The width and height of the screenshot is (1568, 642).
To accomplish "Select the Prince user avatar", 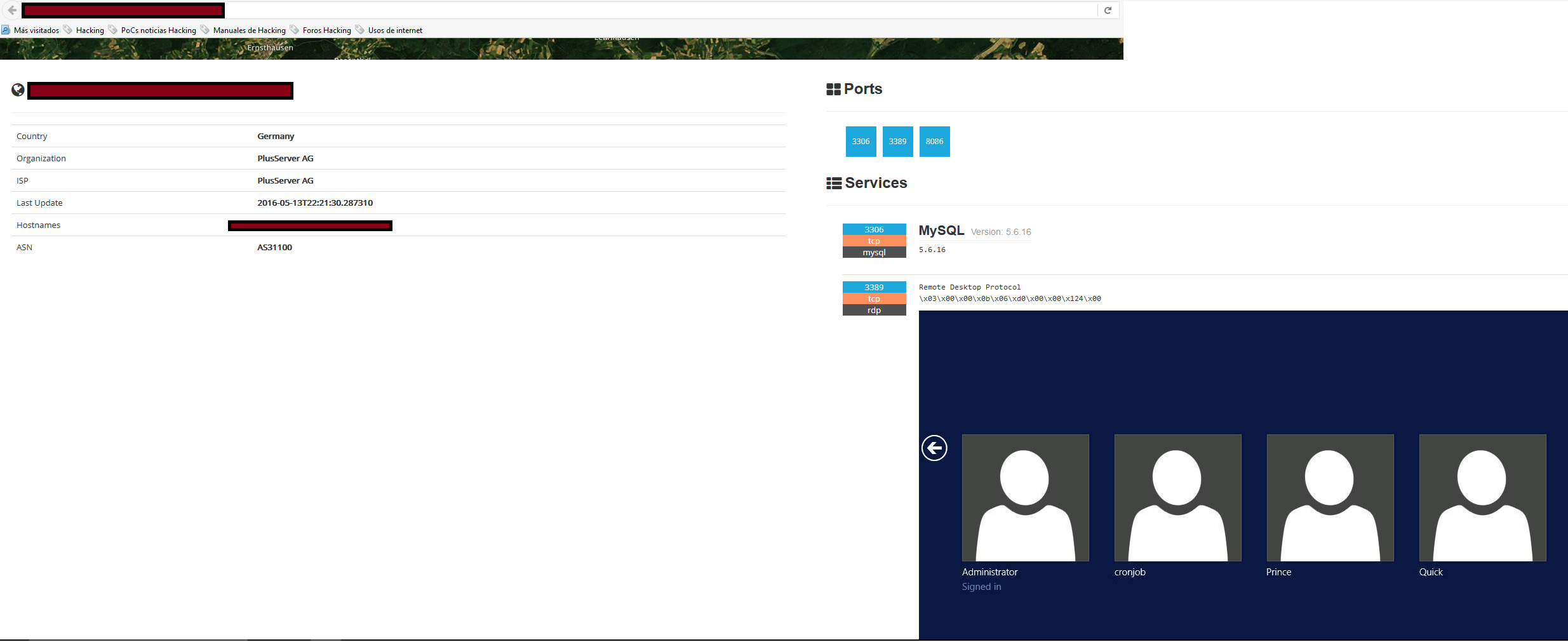I will coord(1330,498).
